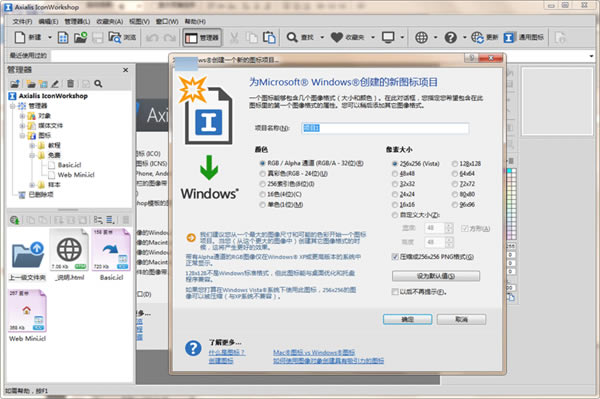Viewport: 600px width, 399px height.
Task: Open help via question mark toolbar icon
Action: click(x=450, y=37)
